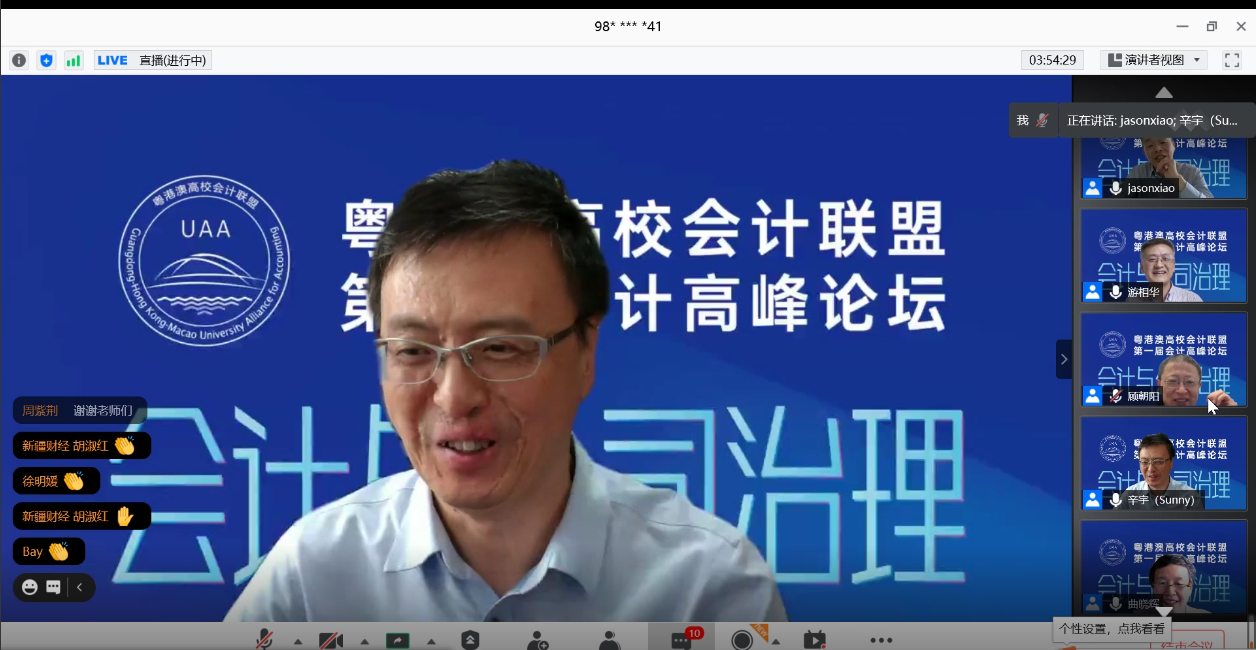Open the 演讲者视图 view dropdown
The height and width of the screenshot is (650, 1256).
click(x=1154, y=60)
